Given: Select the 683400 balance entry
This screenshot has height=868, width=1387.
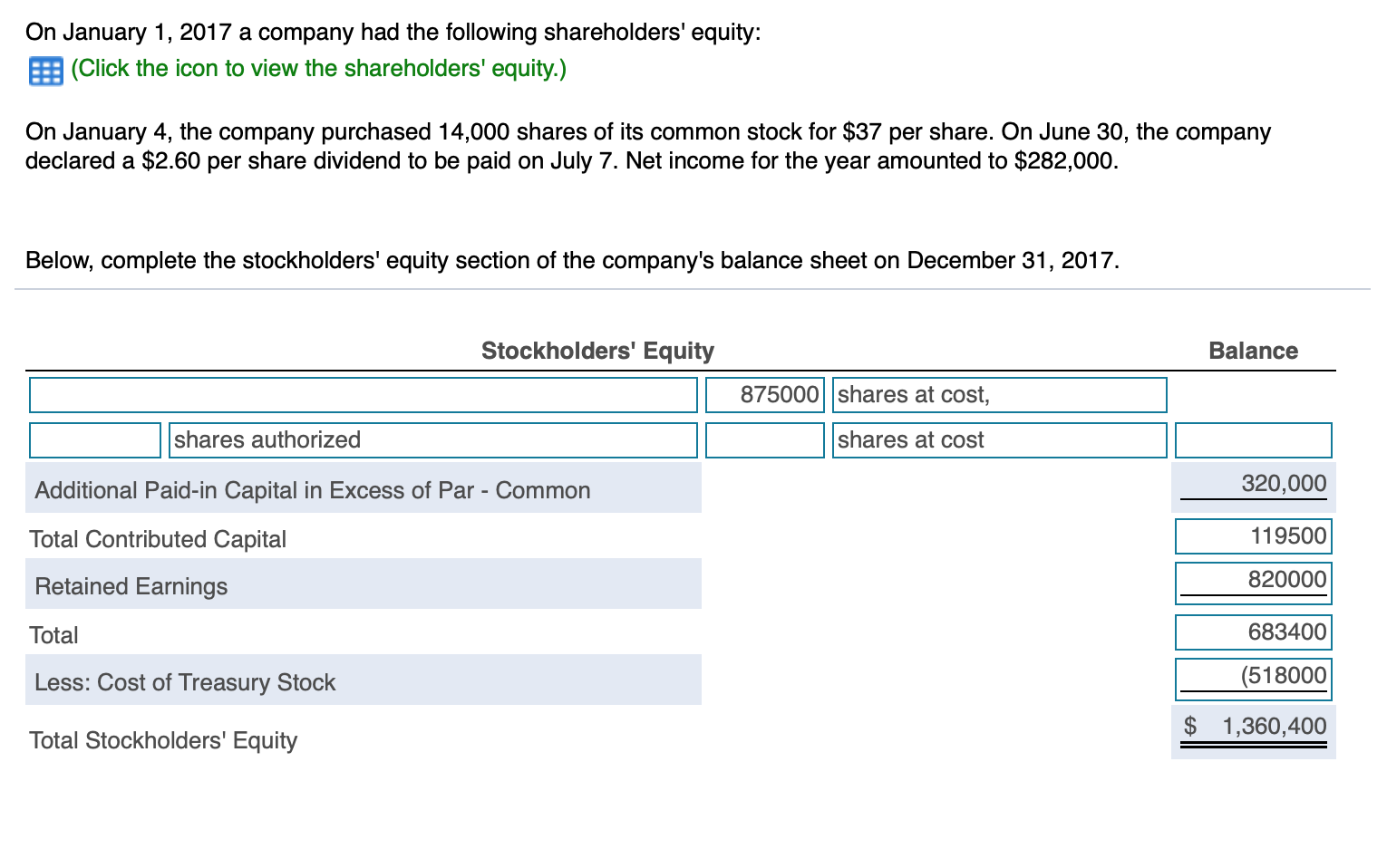Looking at the screenshot, I should (1253, 632).
